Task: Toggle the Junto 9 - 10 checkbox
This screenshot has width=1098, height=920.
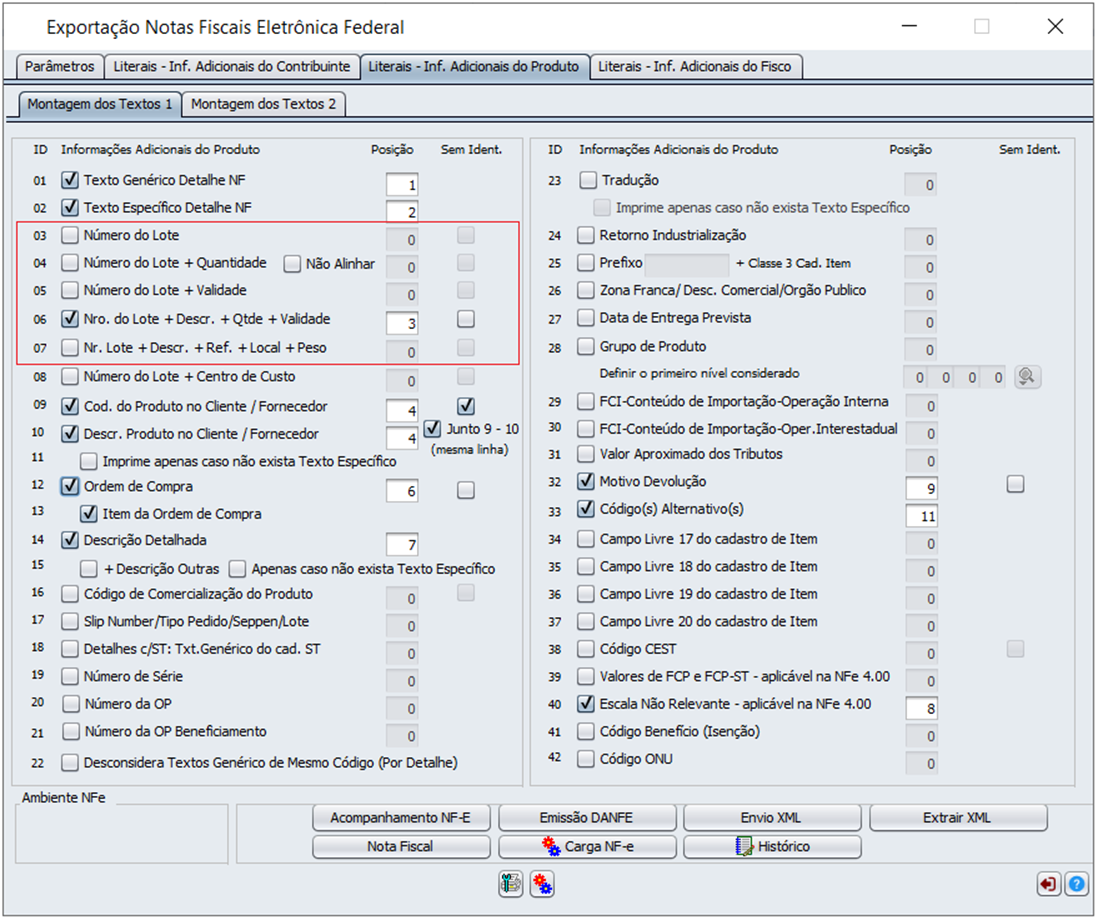Action: pos(432,428)
